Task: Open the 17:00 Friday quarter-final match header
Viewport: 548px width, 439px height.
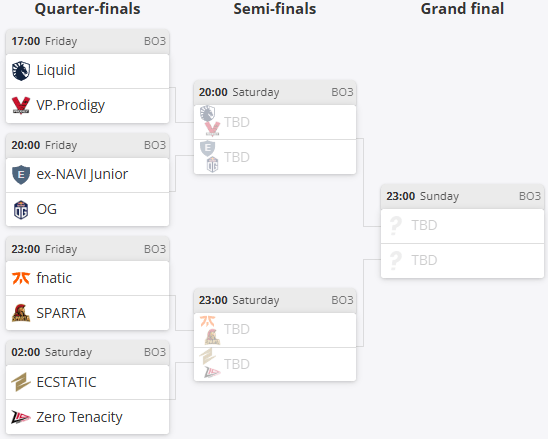Action: point(87,41)
